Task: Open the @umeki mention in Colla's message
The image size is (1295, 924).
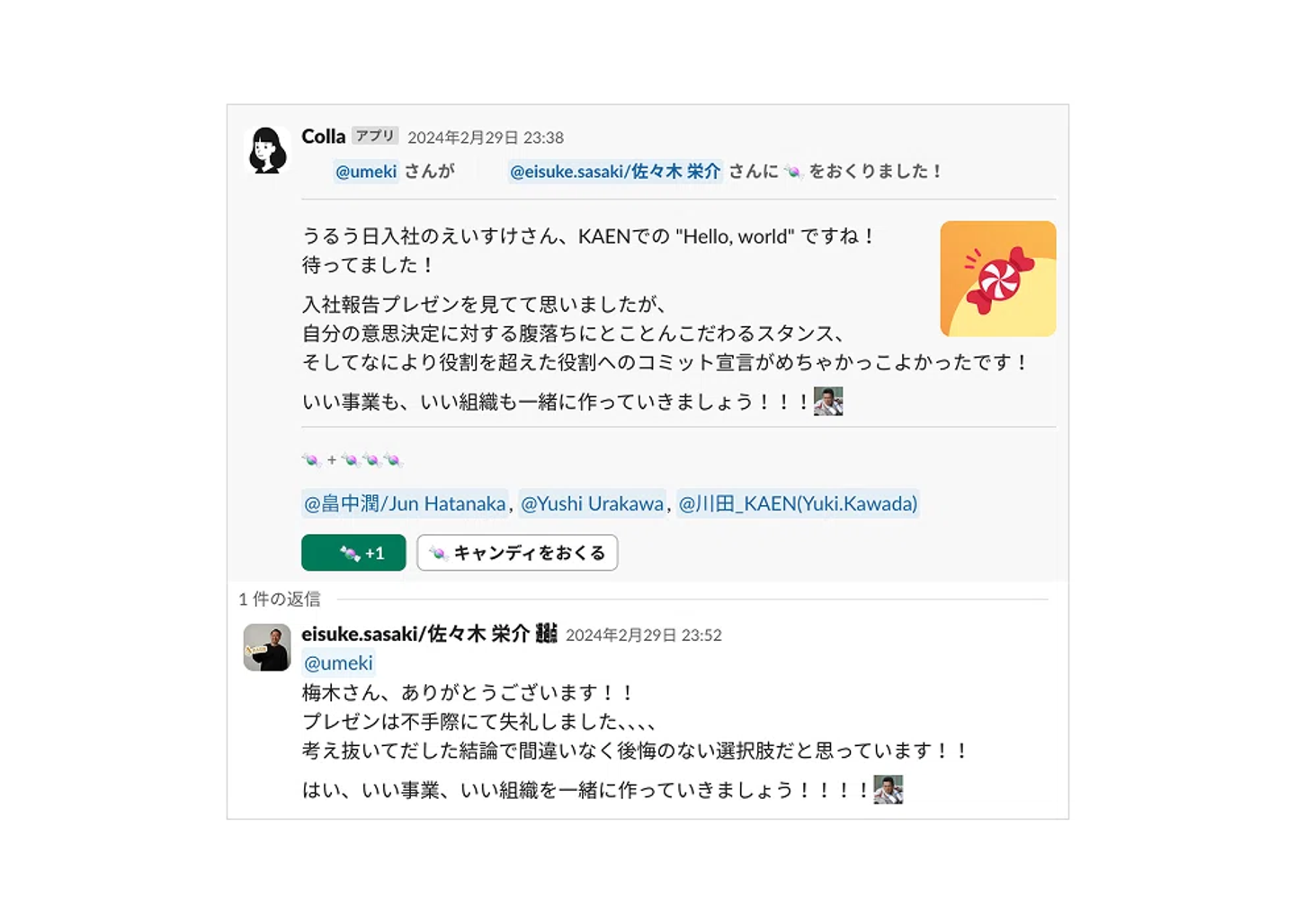Action: 366,172
